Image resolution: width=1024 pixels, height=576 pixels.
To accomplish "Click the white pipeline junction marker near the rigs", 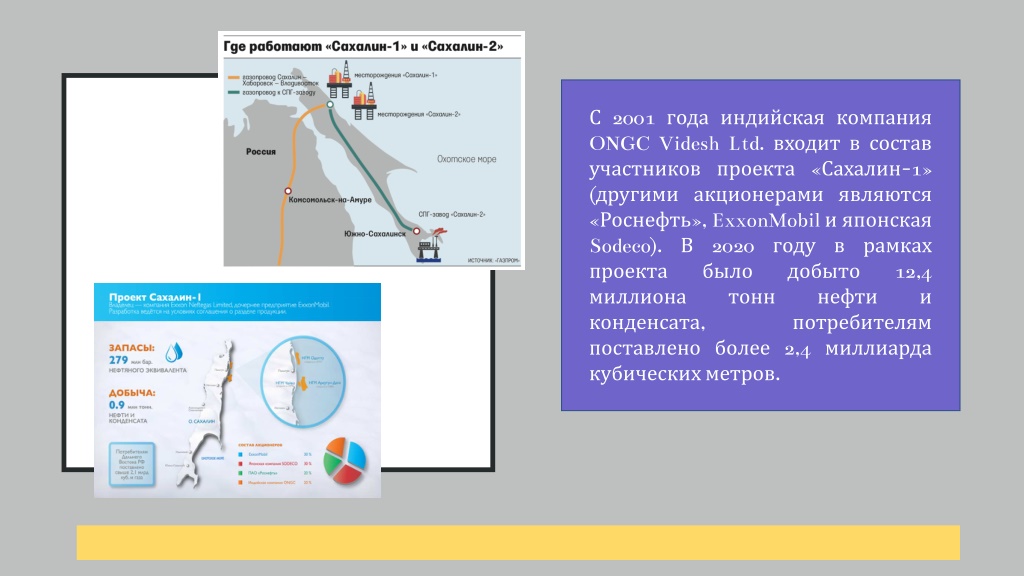I will pyautogui.click(x=330, y=104).
